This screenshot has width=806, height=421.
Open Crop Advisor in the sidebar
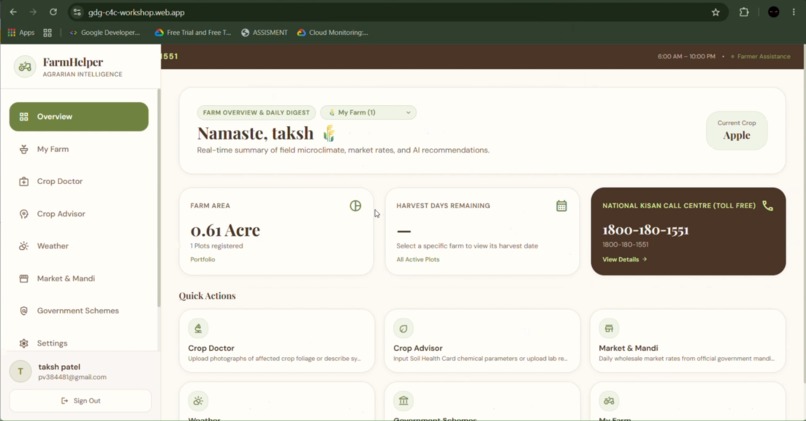click(x=79, y=214)
